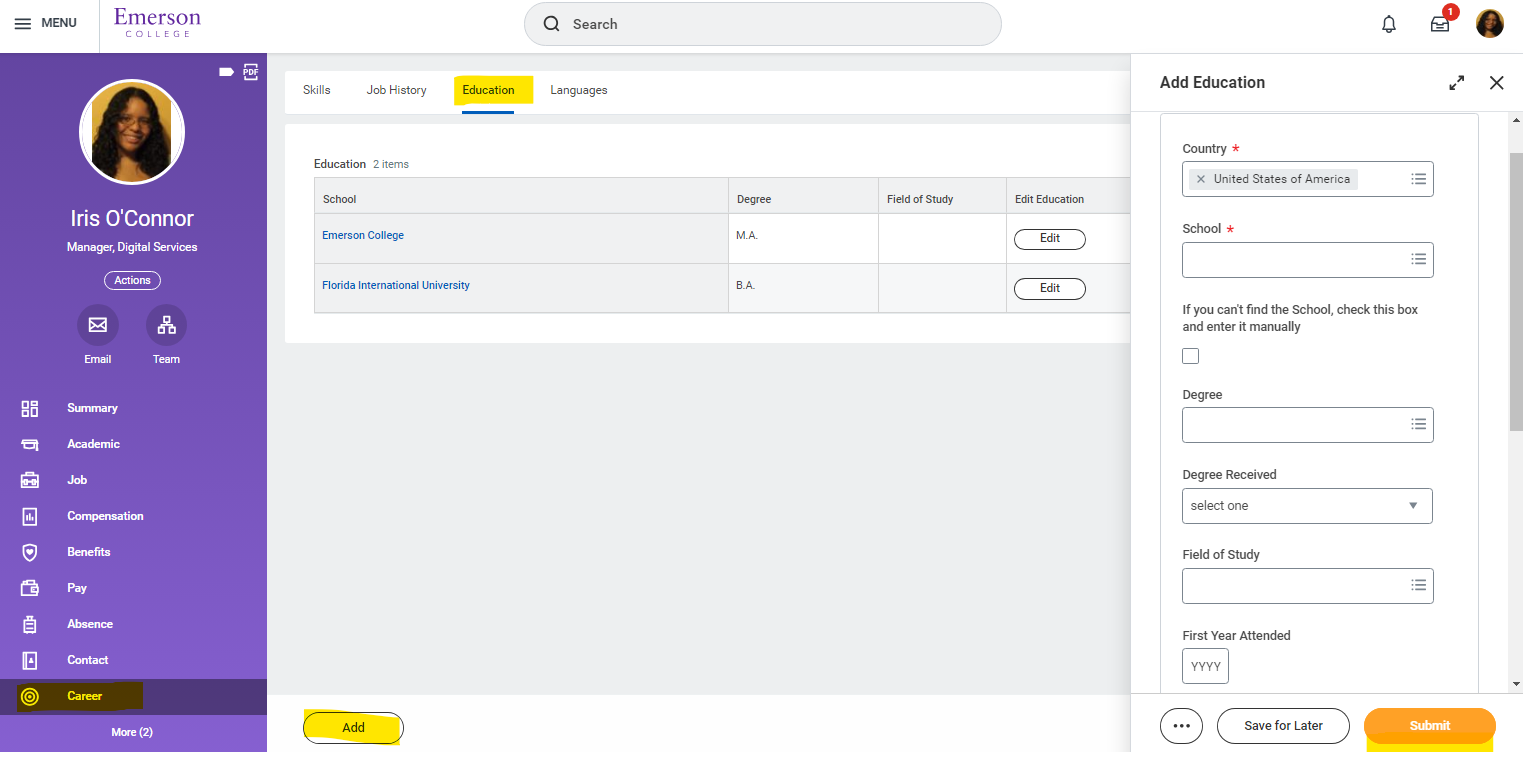Screen dimensions: 1523x762
Task: Expand More (2) in the sidebar
Action: [132, 732]
